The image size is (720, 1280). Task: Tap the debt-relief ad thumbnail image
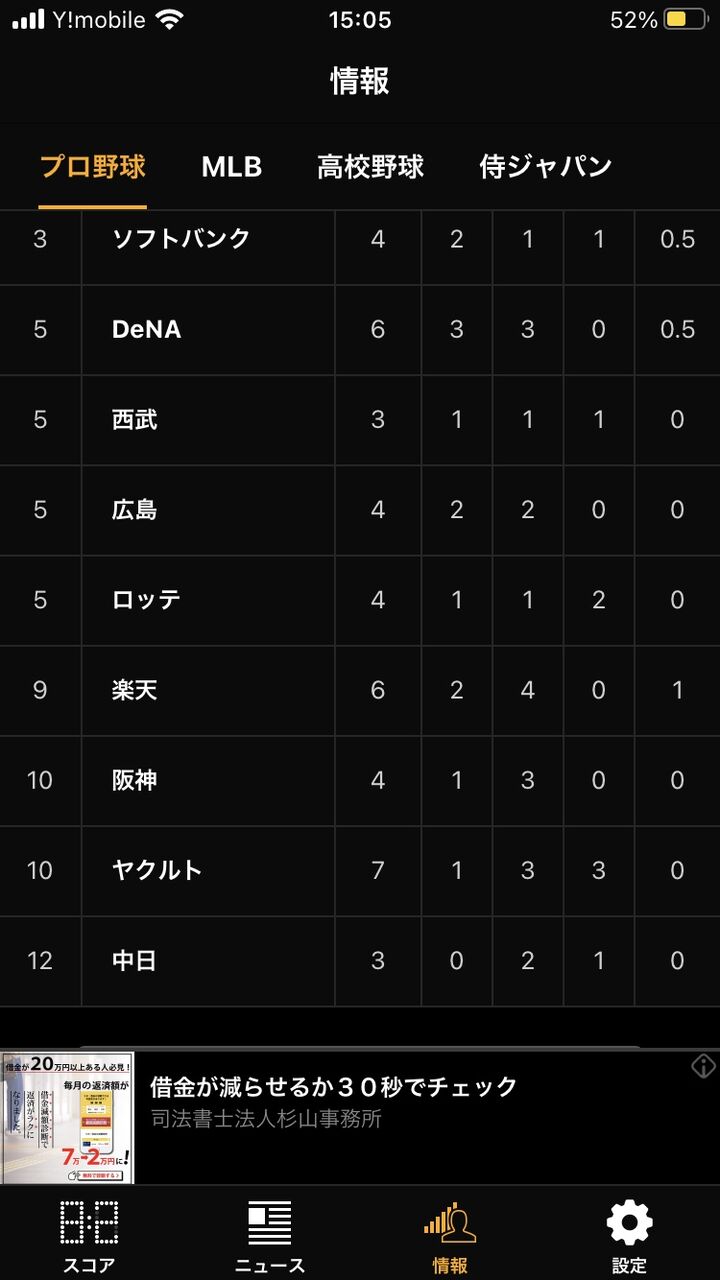[68, 1118]
